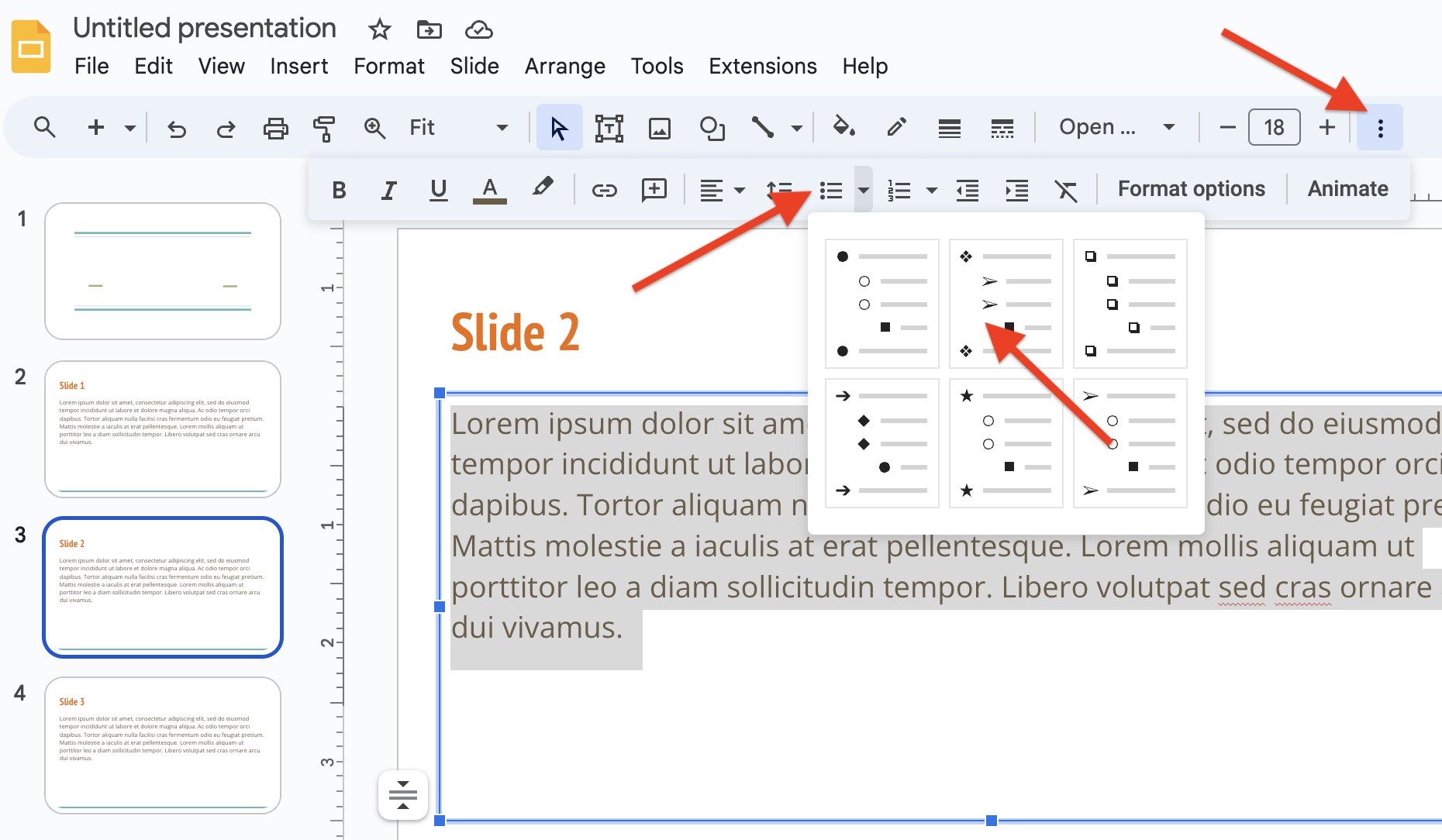Viewport: 1442px width, 840px height.
Task: Open the Animate panel
Action: tap(1347, 188)
